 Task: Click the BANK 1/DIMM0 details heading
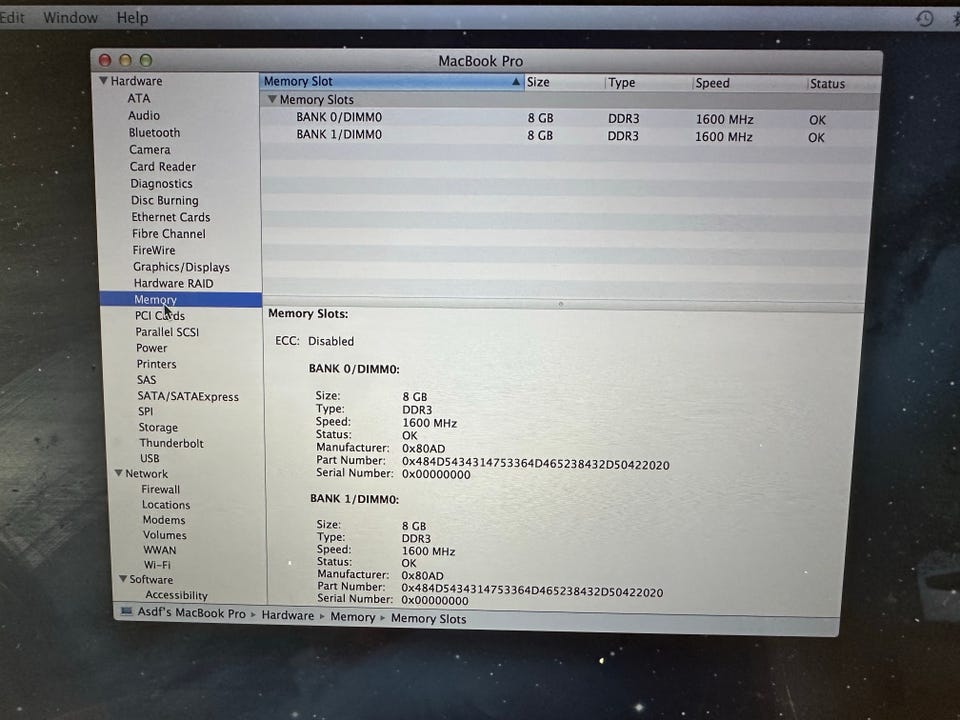tap(354, 498)
